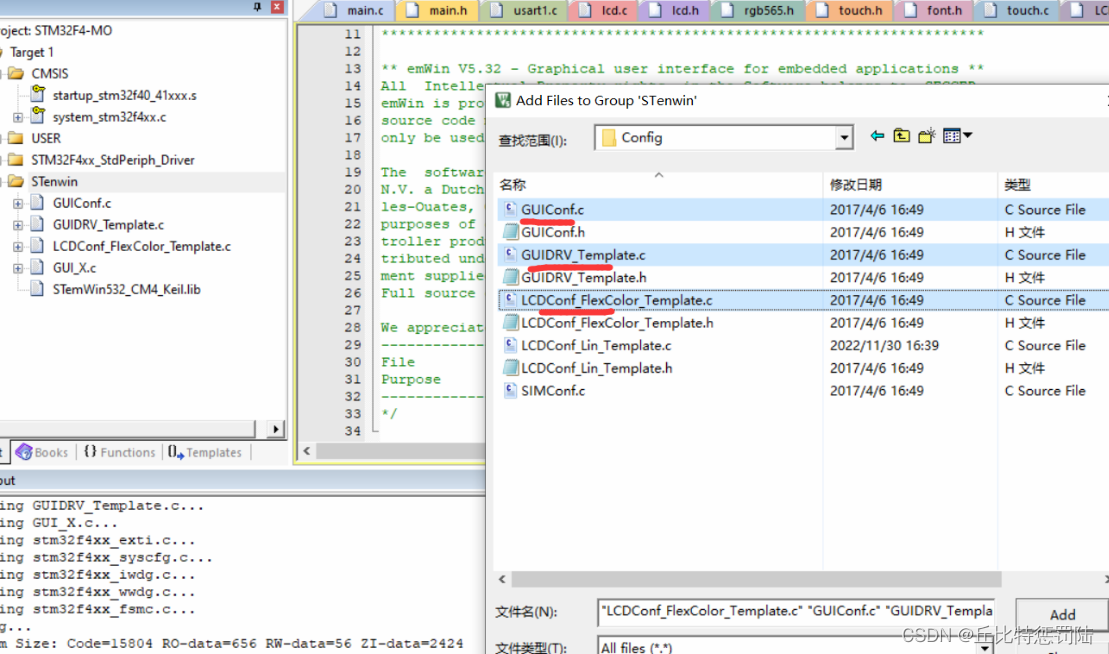Click the GUIConf.h file icon
The height and width of the screenshot is (654, 1109).
[510, 232]
